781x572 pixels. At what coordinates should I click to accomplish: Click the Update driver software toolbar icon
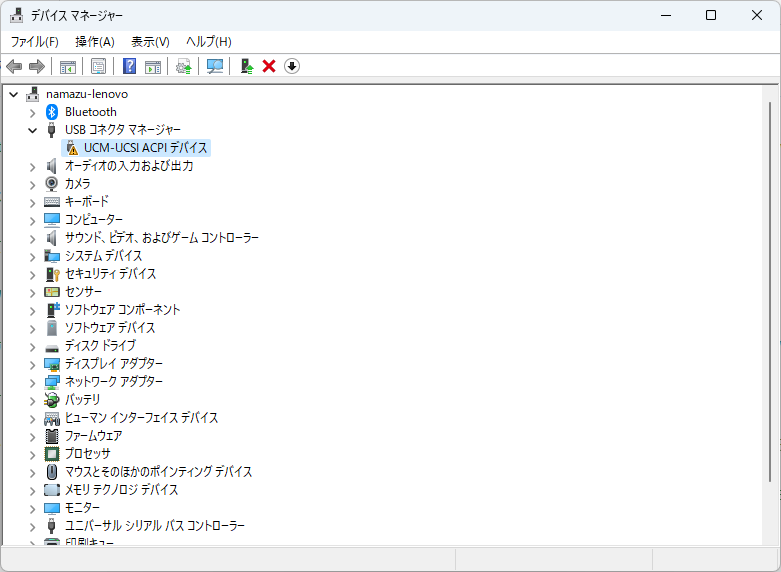pyautogui.click(x=183, y=66)
